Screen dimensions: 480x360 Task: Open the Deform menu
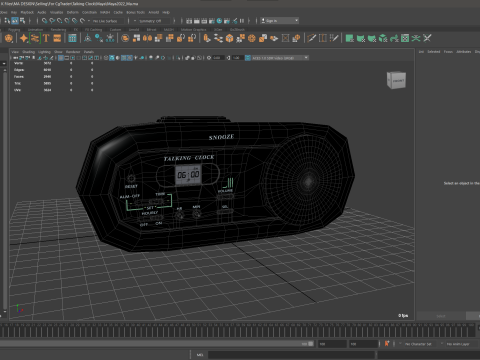72,12
